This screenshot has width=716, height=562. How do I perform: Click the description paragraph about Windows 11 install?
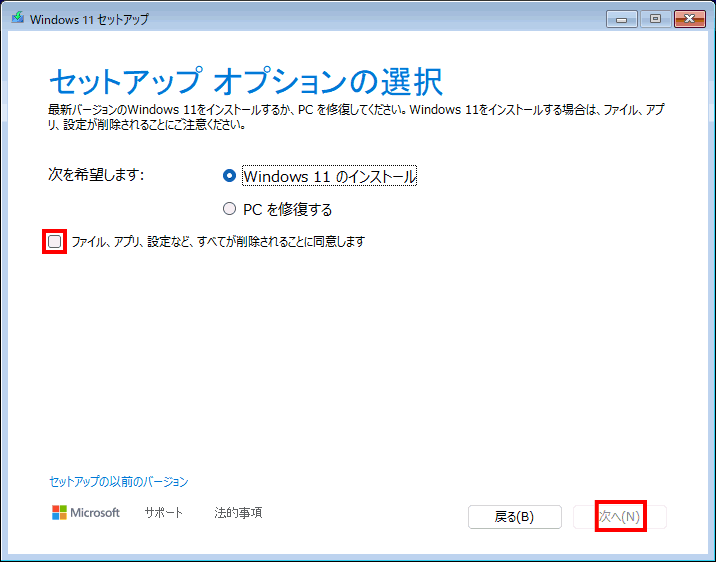click(356, 117)
